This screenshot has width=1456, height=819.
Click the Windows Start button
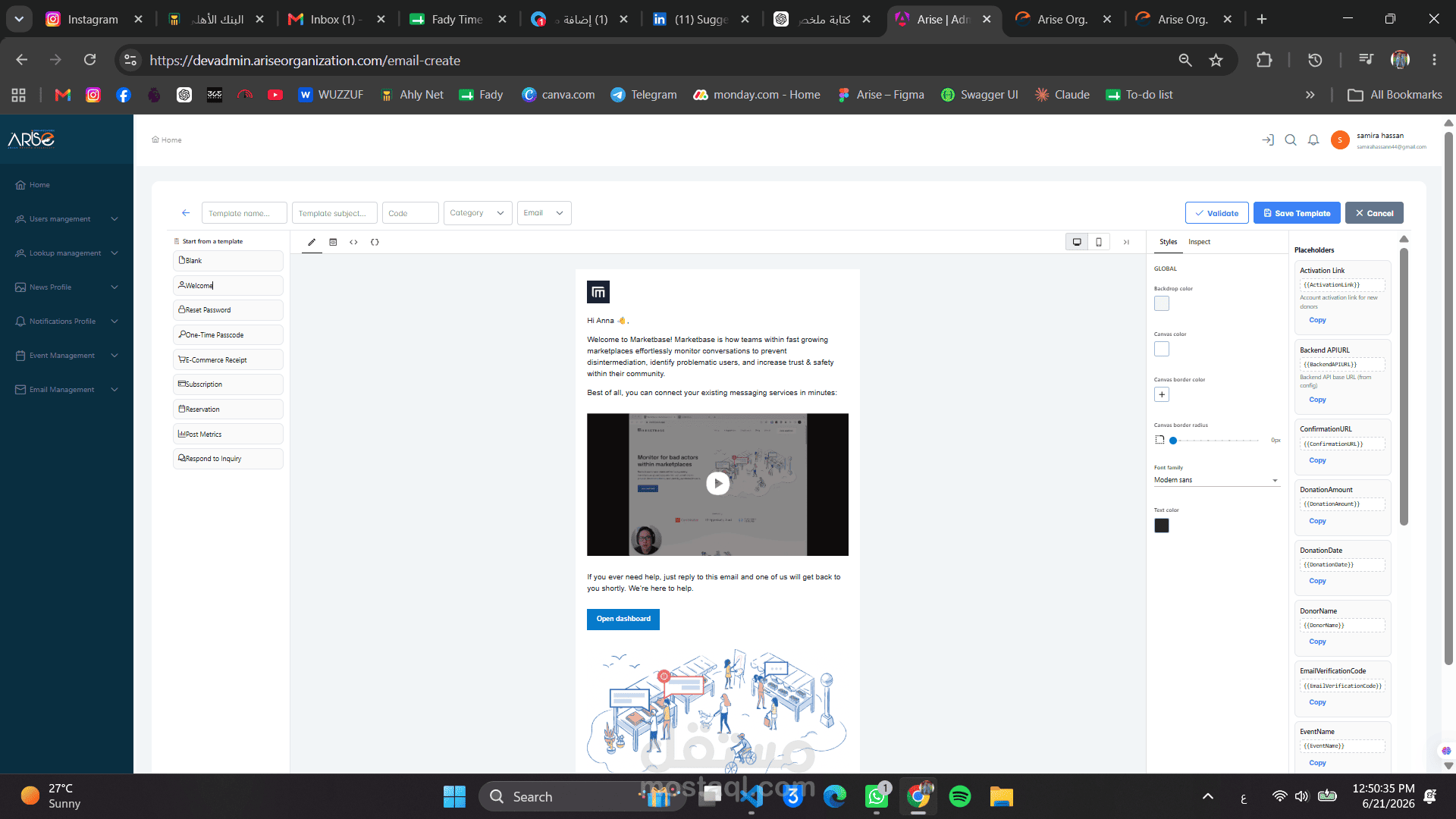454,796
